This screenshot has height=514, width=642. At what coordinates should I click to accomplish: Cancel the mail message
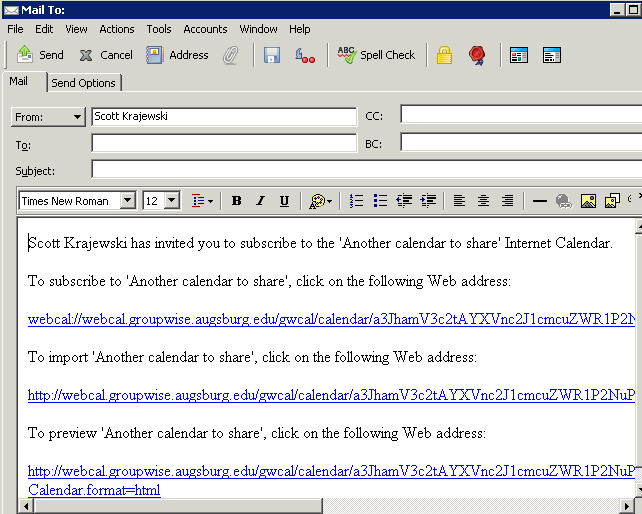point(106,55)
